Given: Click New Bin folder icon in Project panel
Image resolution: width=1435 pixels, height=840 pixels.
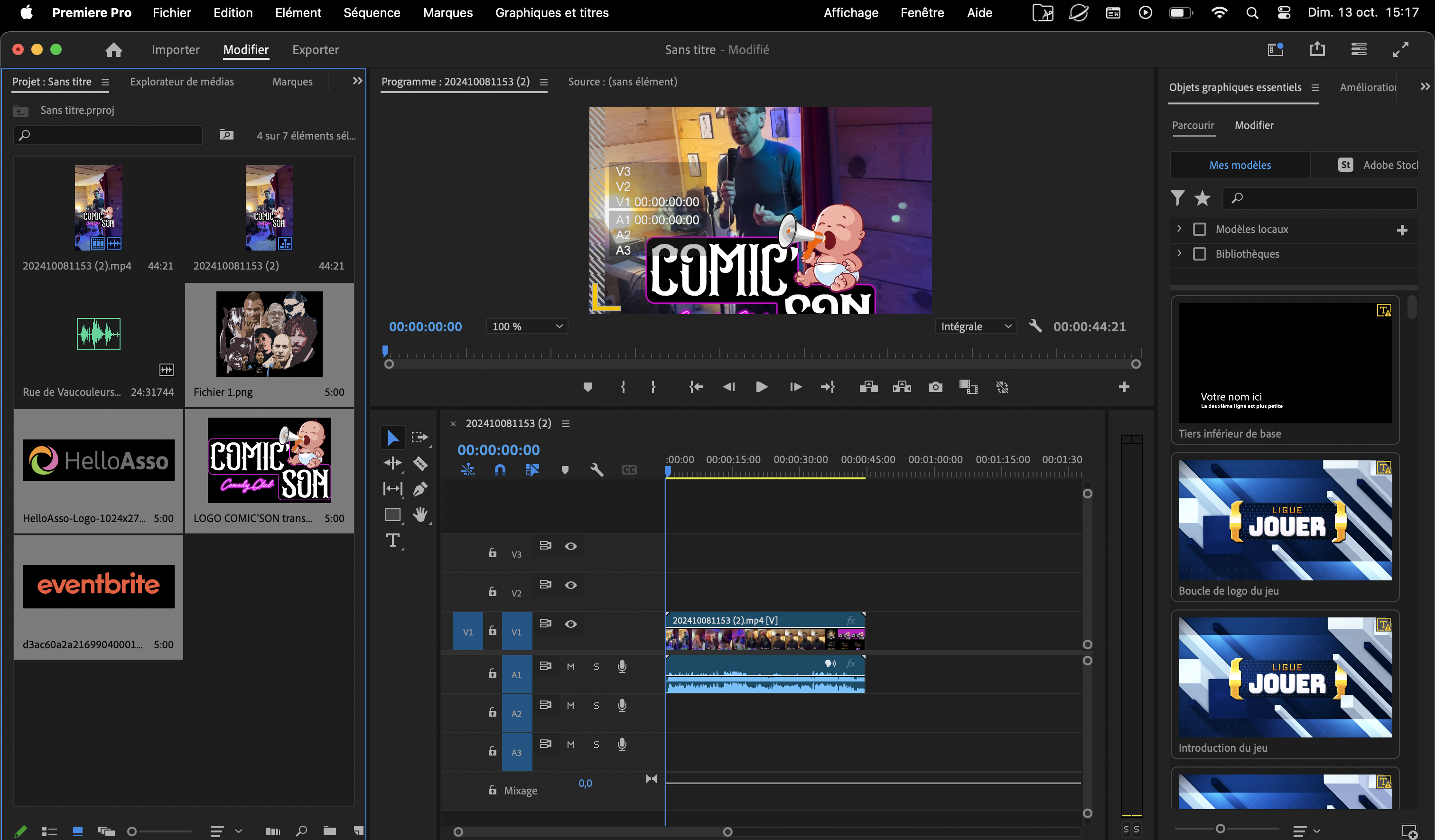Looking at the screenshot, I should 330,831.
